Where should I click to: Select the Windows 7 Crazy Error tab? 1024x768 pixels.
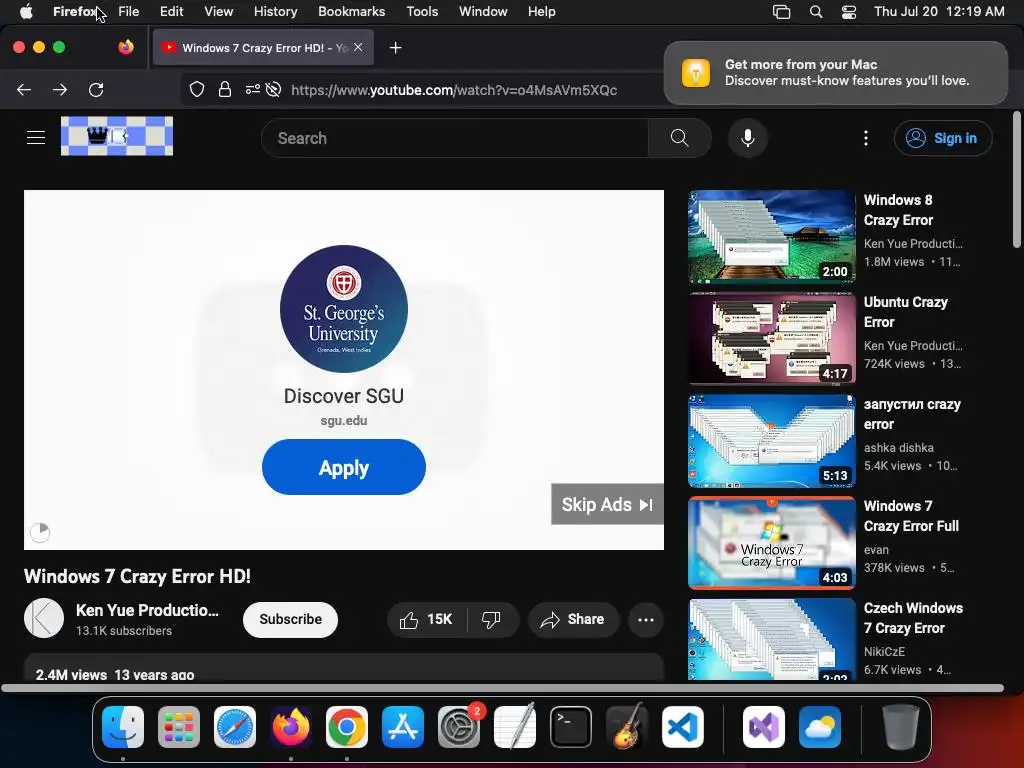point(263,48)
